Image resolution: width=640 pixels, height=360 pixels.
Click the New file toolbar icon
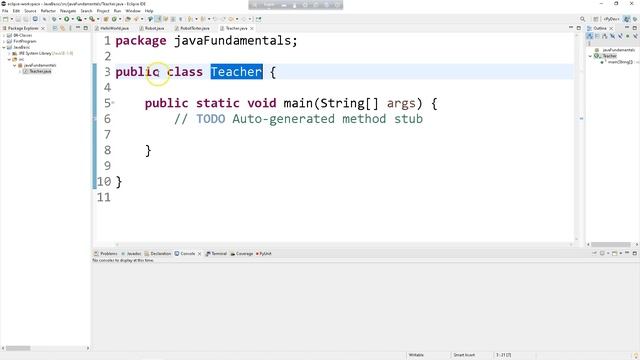pyautogui.click(x=5, y=19)
